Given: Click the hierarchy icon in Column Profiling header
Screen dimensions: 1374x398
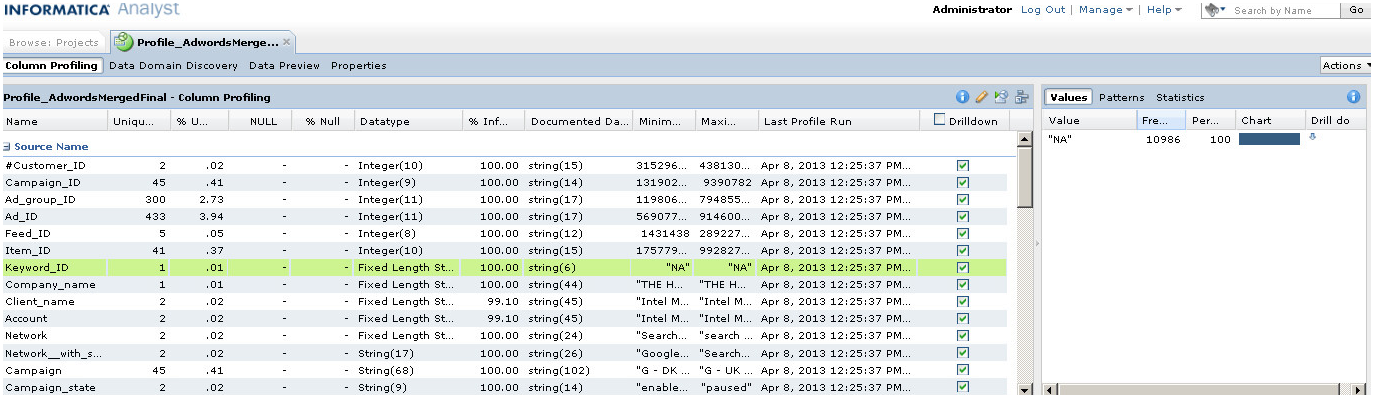Looking at the screenshot, I should pos(1021,97).
